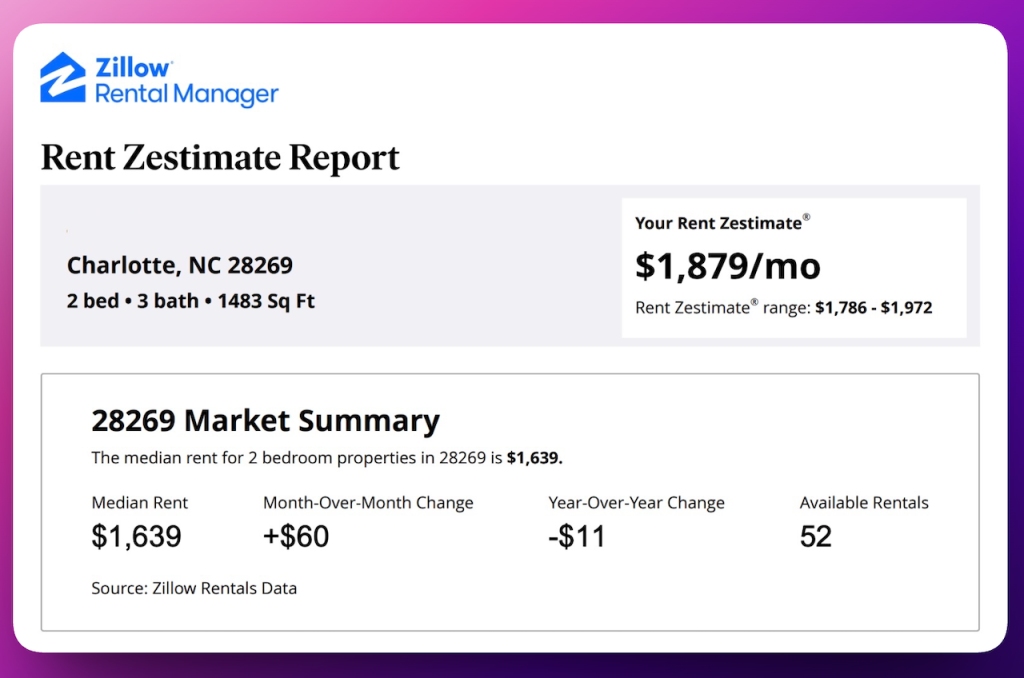
Task: Click the Month-Over-Month Change label
Action: click(368, 503)
